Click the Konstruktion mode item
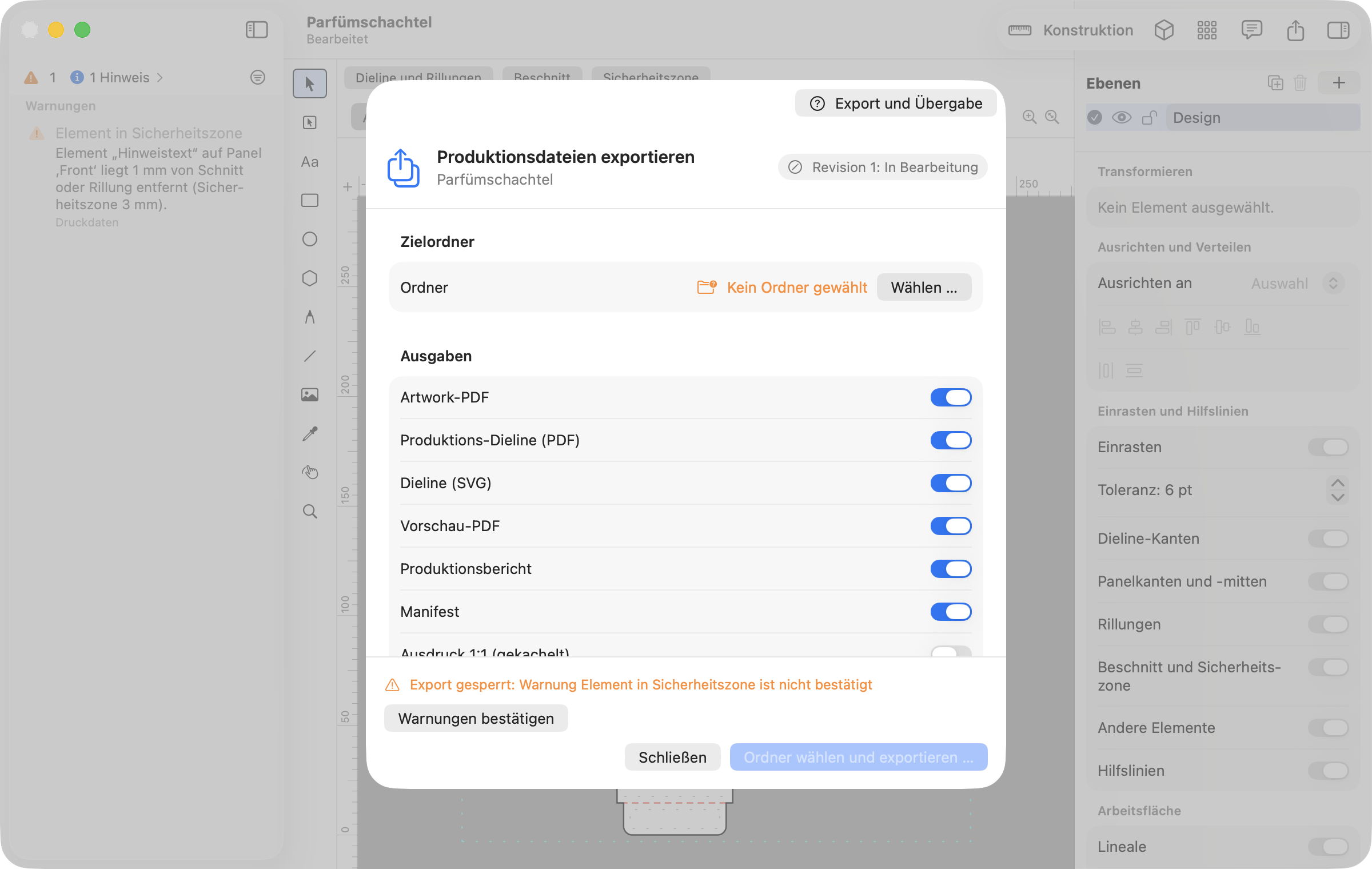Viewport: 1372px width, 869px height. coord(1071,30)
